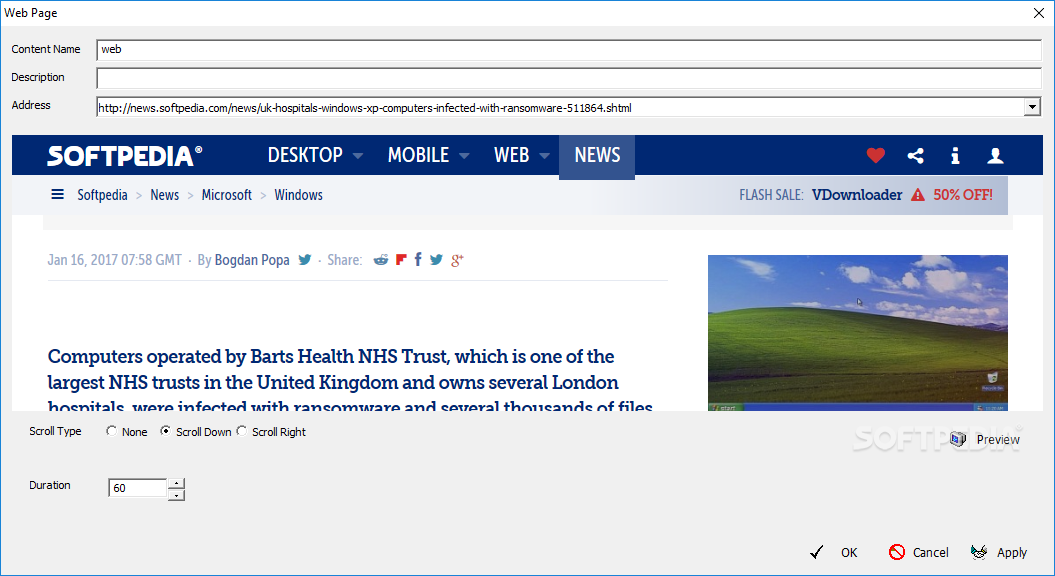The height and width of the screenshot is (576, 1055).
Task: Share article via Twitter icon after Share
Action: 436,260
